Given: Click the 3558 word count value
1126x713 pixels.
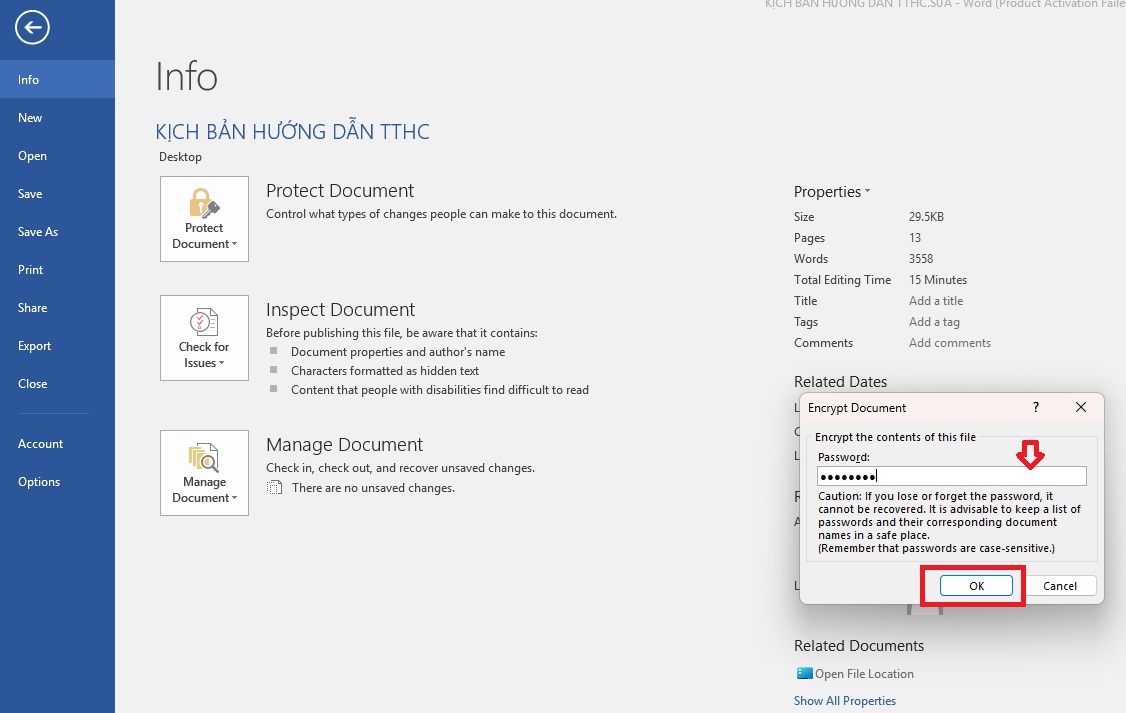Looking at the screenshot, I should tap(921, 259).
